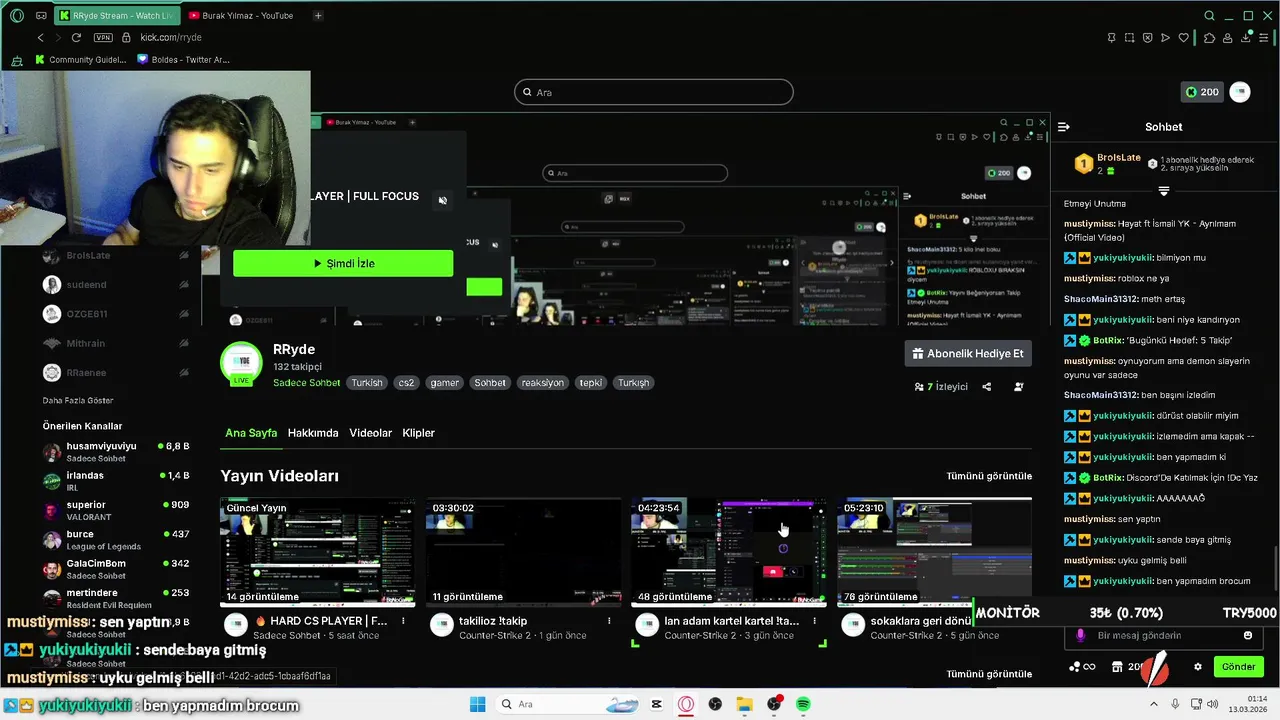Open Opera easy setup sliders icon

1265,38
